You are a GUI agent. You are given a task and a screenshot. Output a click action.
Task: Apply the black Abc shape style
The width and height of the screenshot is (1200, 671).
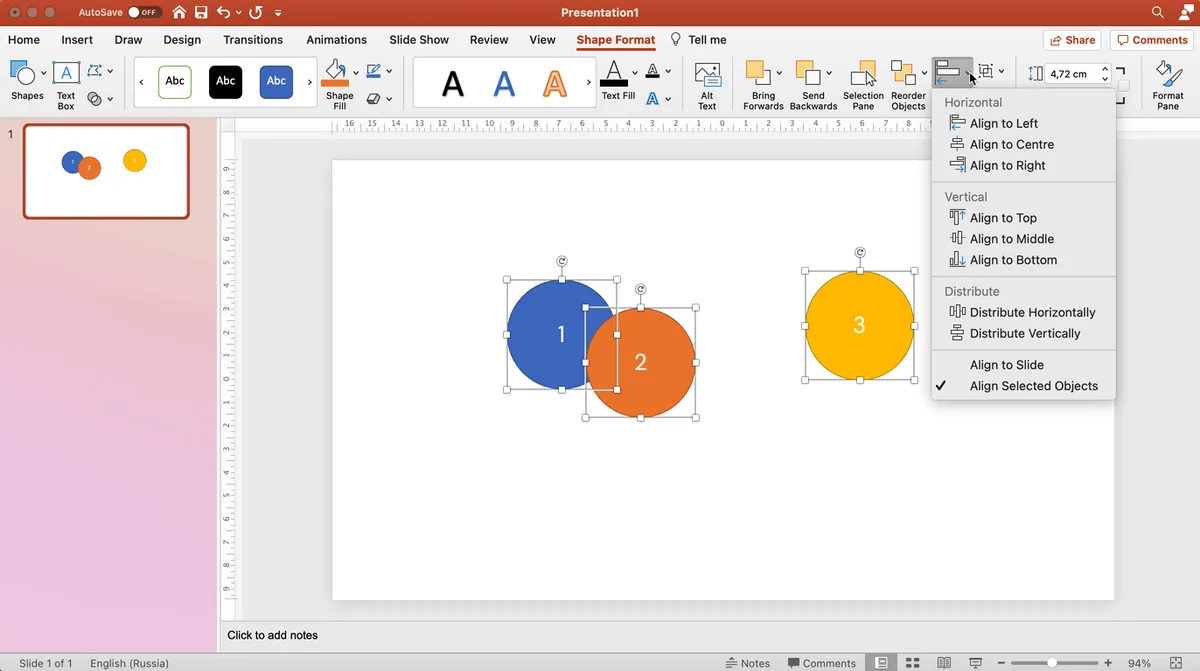[226, 82]
